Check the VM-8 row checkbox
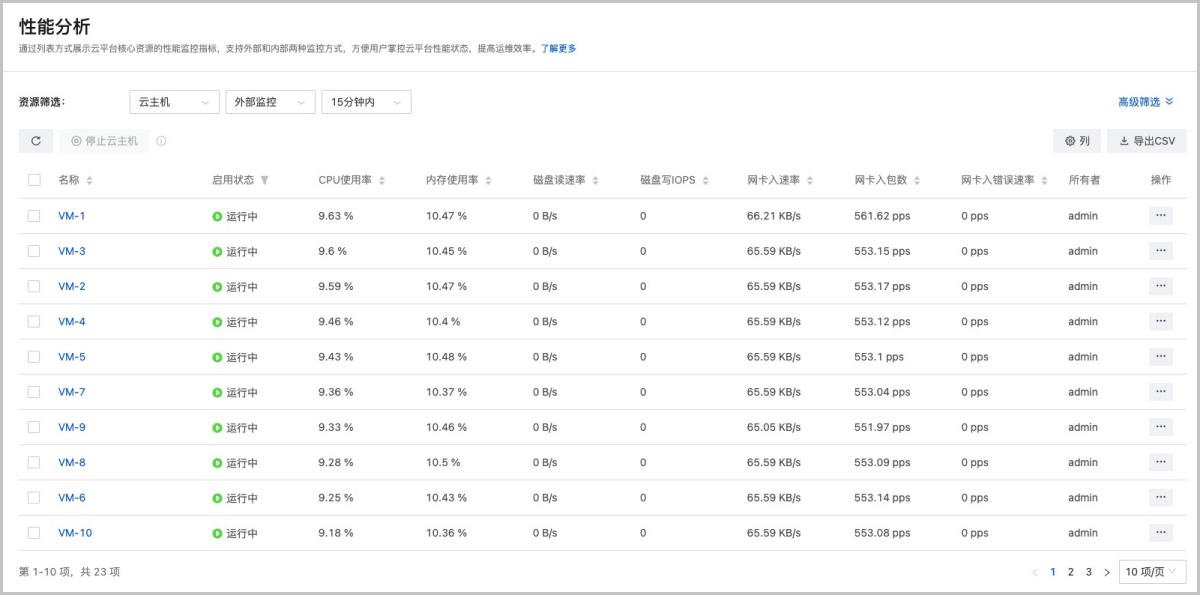Viewport: 1200px width, 595px height. [x=35, y=462]
